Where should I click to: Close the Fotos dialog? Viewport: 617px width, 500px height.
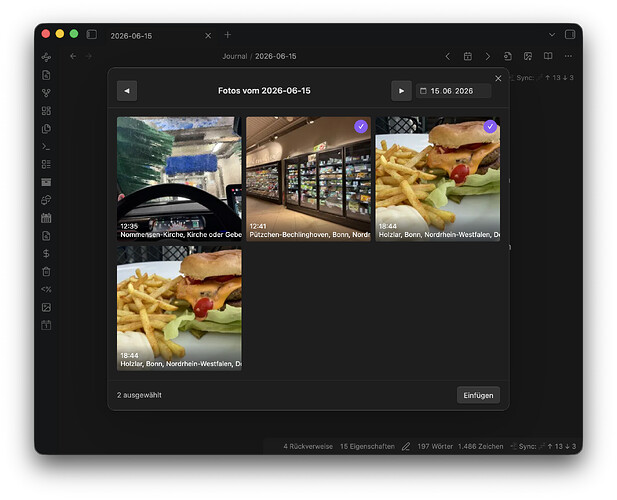click(498, 78)
